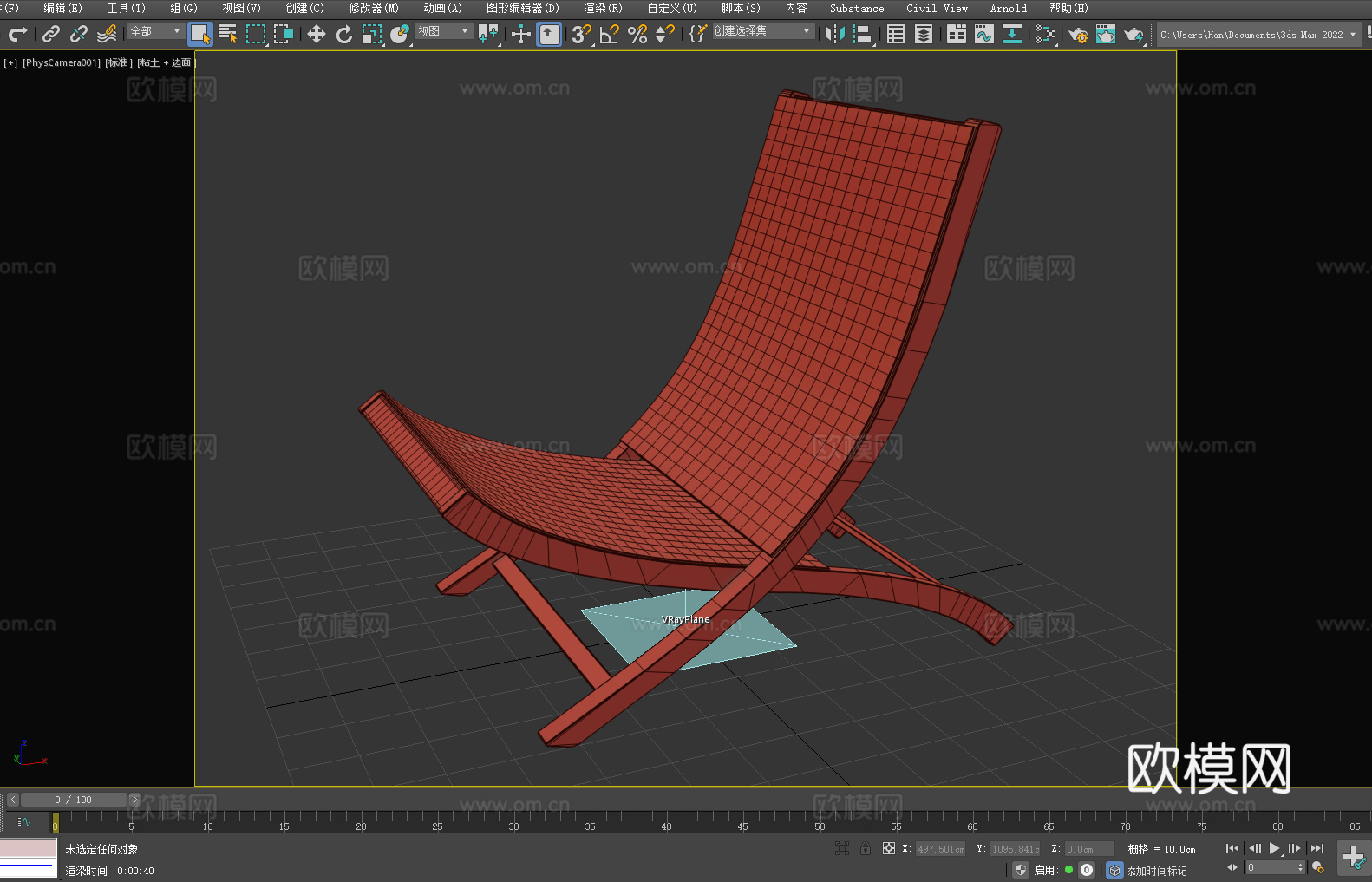Viewport: 1372px width, 882px height.
Task: Click the Align tool icon
Action: pyautogui.click(x=863, y=34)
